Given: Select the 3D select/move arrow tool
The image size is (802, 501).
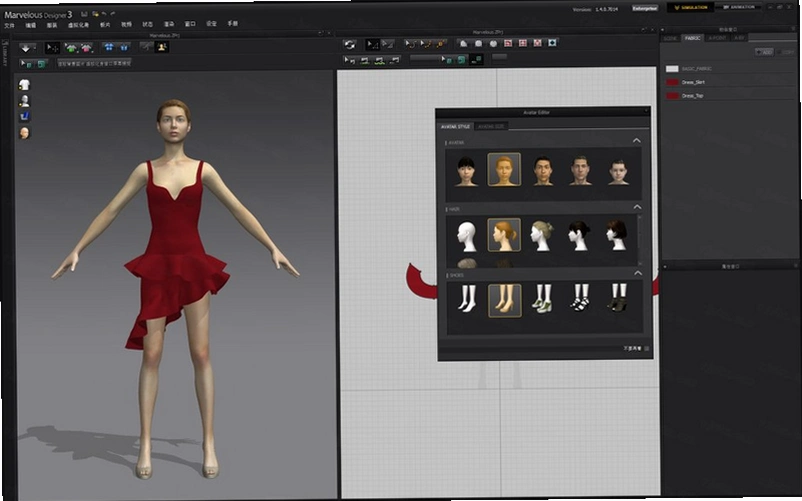Looking at the screenshot, I should (x=52, y=48).
